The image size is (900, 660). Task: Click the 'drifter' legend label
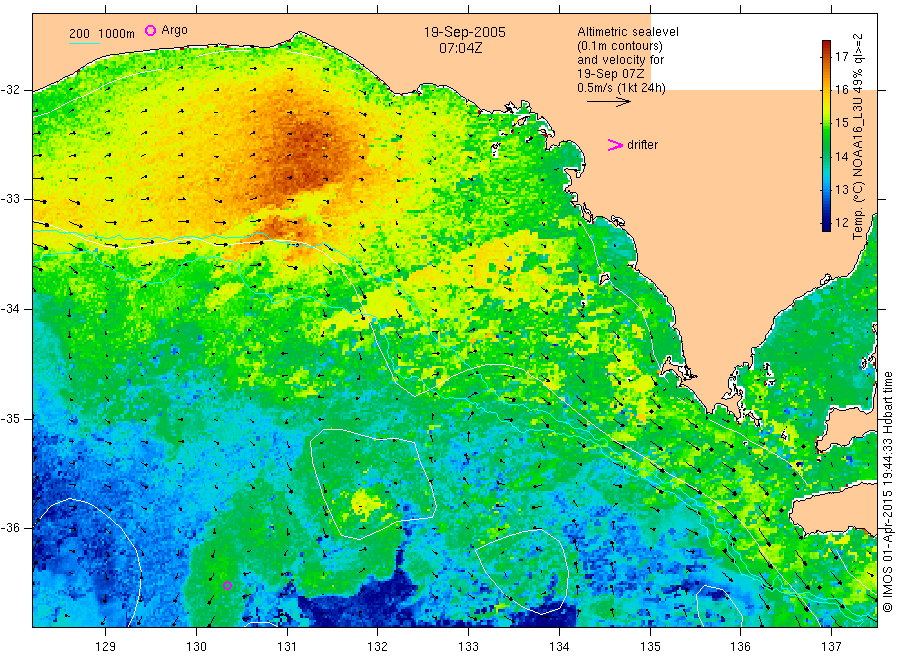coord(642,145)
